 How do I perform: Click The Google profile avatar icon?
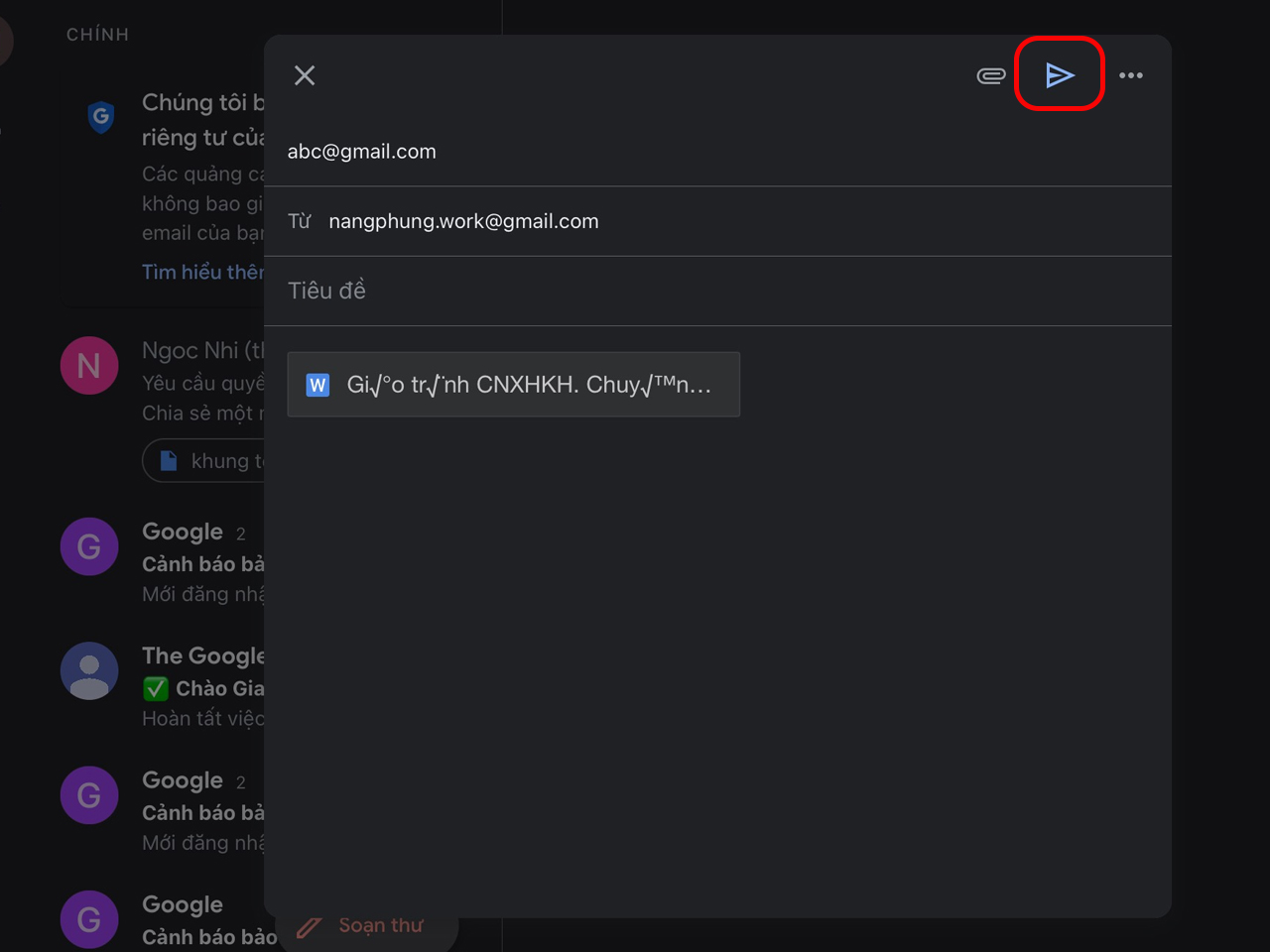89,671
